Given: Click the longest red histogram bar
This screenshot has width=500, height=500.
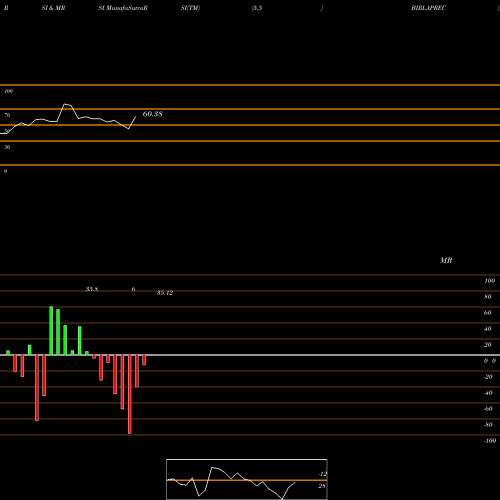Looking at the screenshot, I should [130, 394].
